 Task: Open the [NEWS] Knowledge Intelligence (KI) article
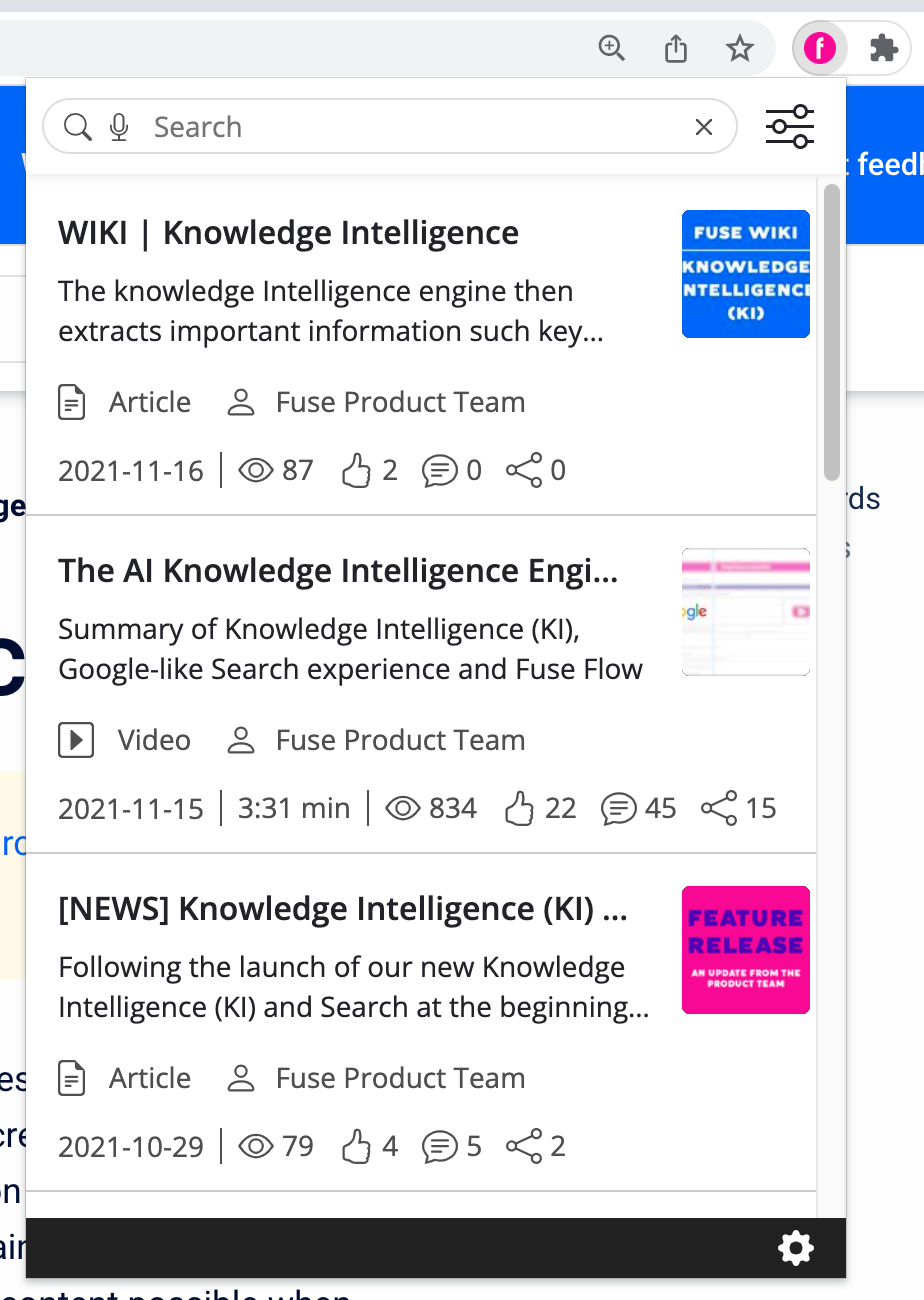(342, 909)
